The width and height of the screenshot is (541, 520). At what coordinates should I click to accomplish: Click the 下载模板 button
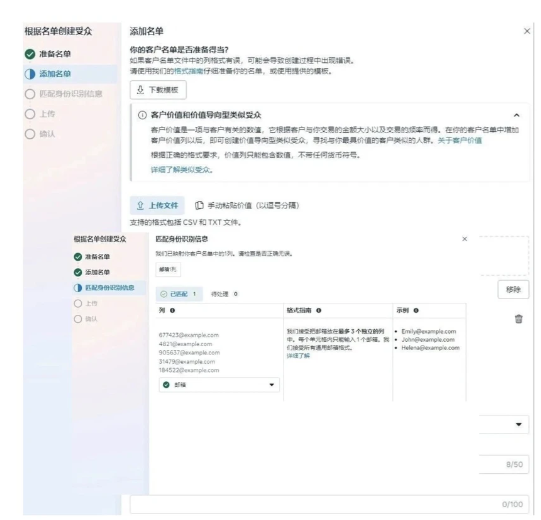pos(158,90)
